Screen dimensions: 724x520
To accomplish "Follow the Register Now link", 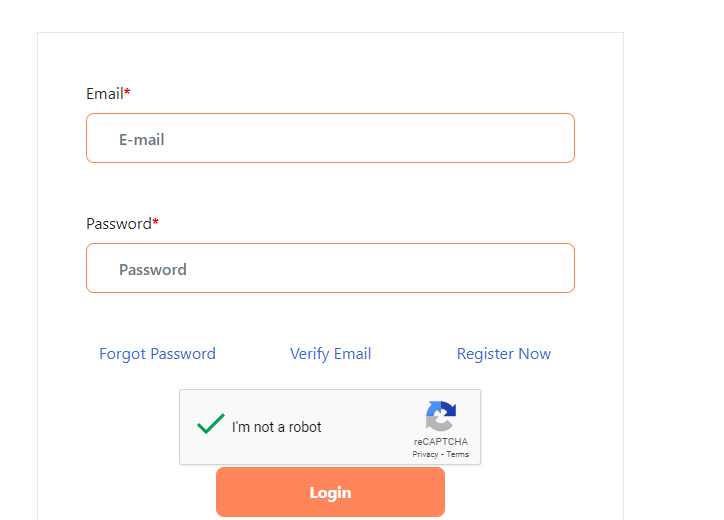I will pos(504,354).
